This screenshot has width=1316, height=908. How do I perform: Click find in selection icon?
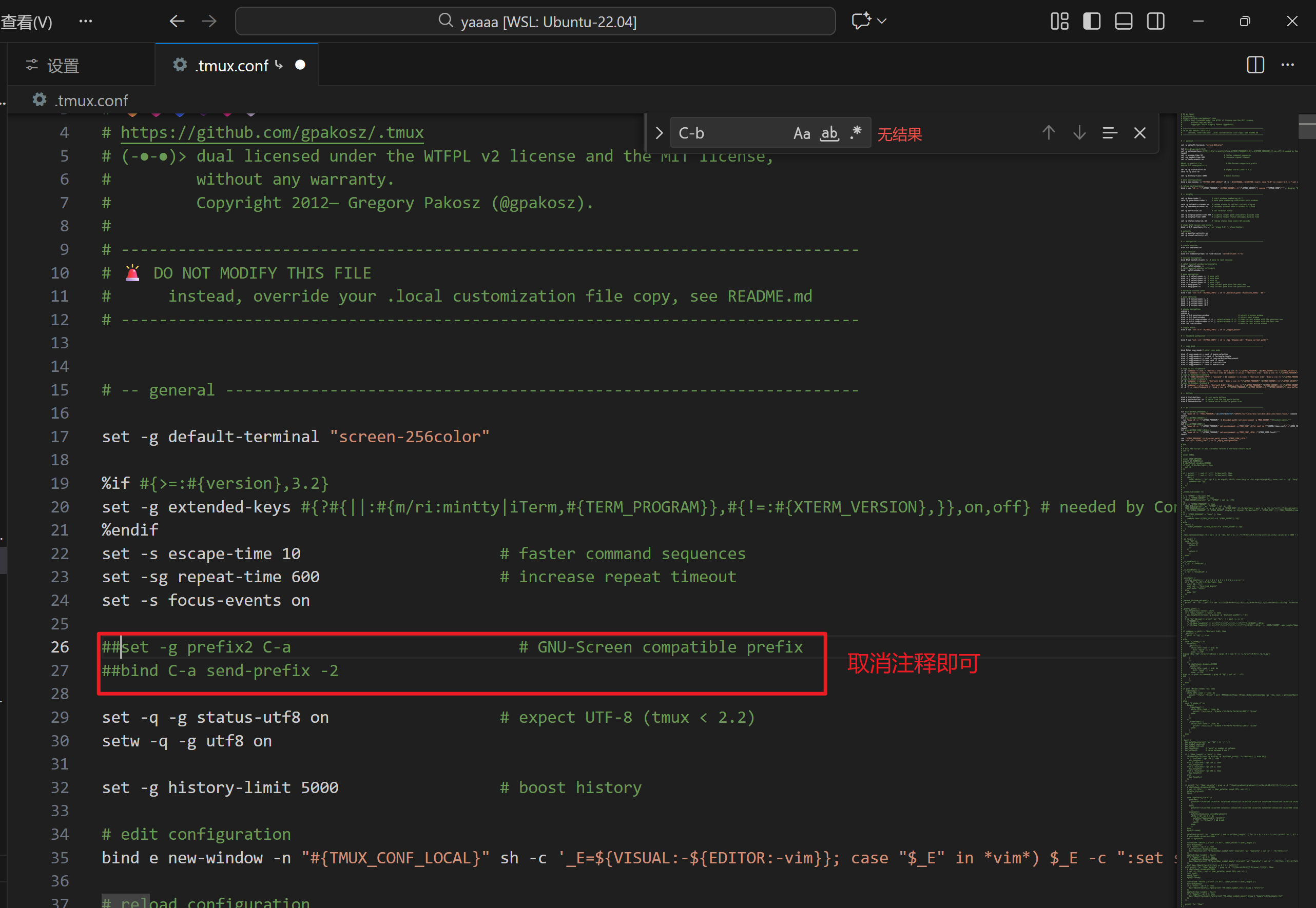(1109, 133)
